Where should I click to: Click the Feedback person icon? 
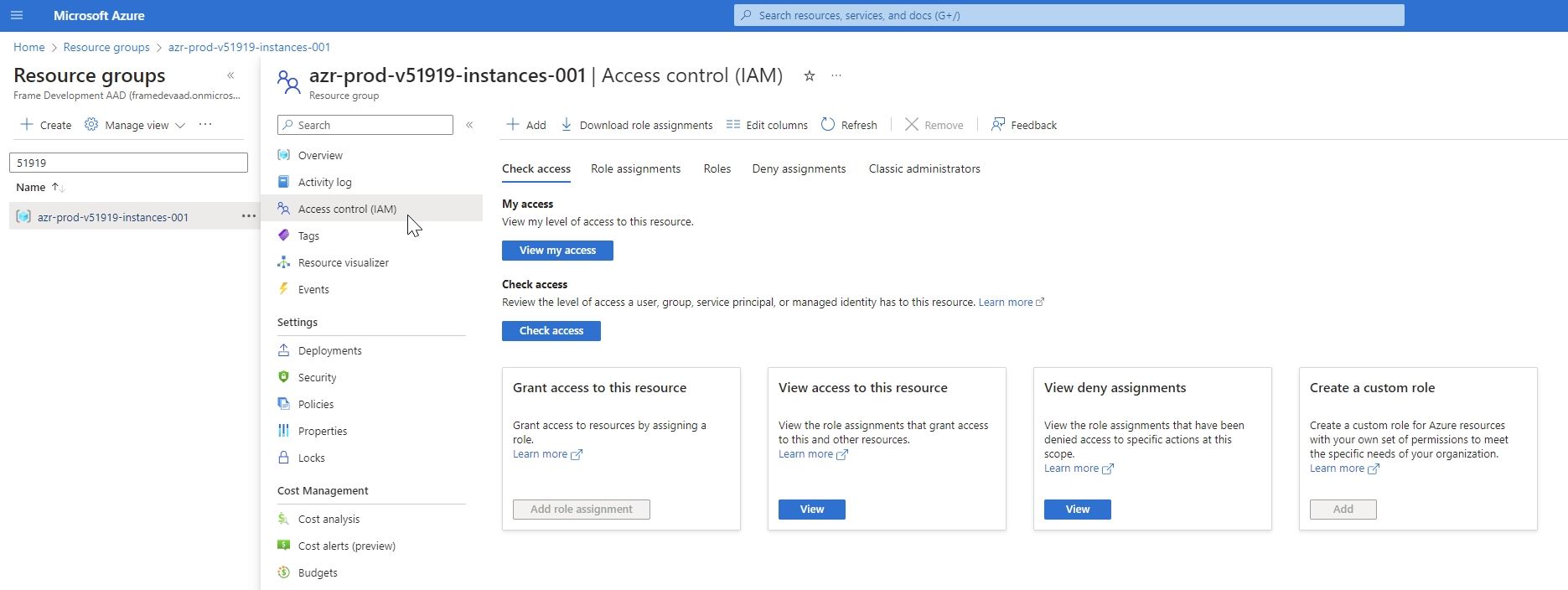998,124
